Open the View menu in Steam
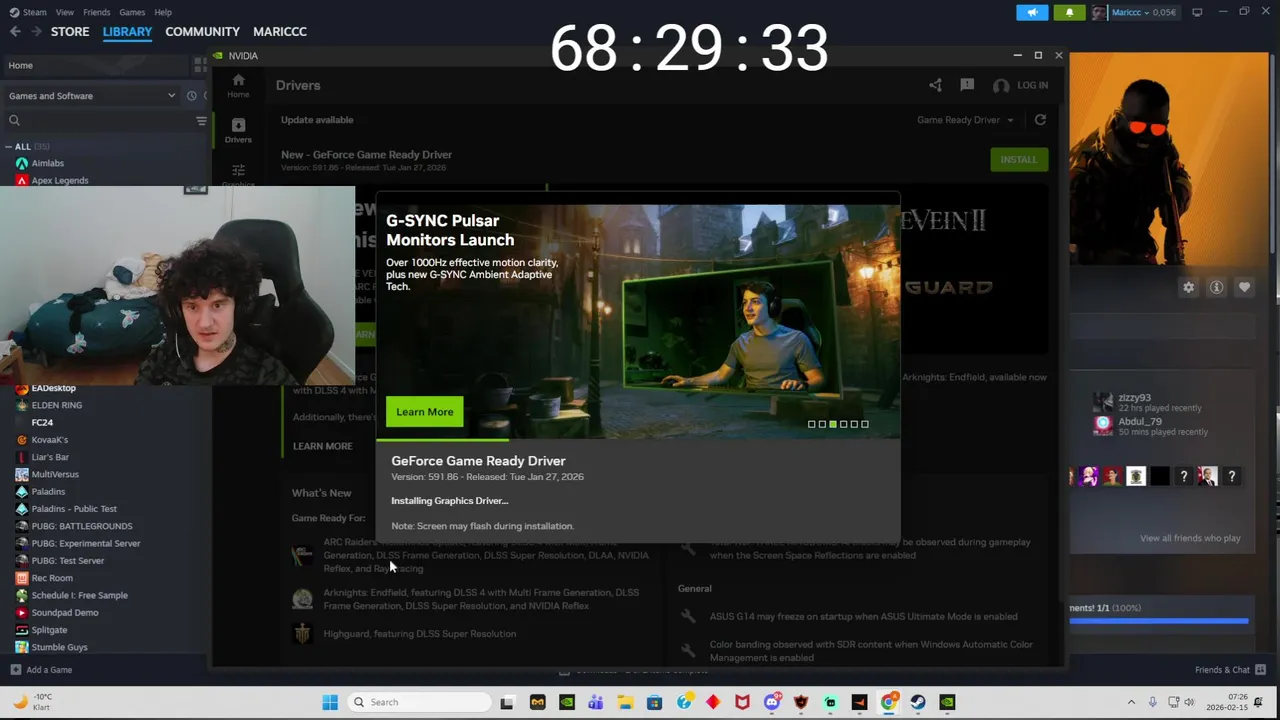 pyautogui.click(x=65, y=12)
